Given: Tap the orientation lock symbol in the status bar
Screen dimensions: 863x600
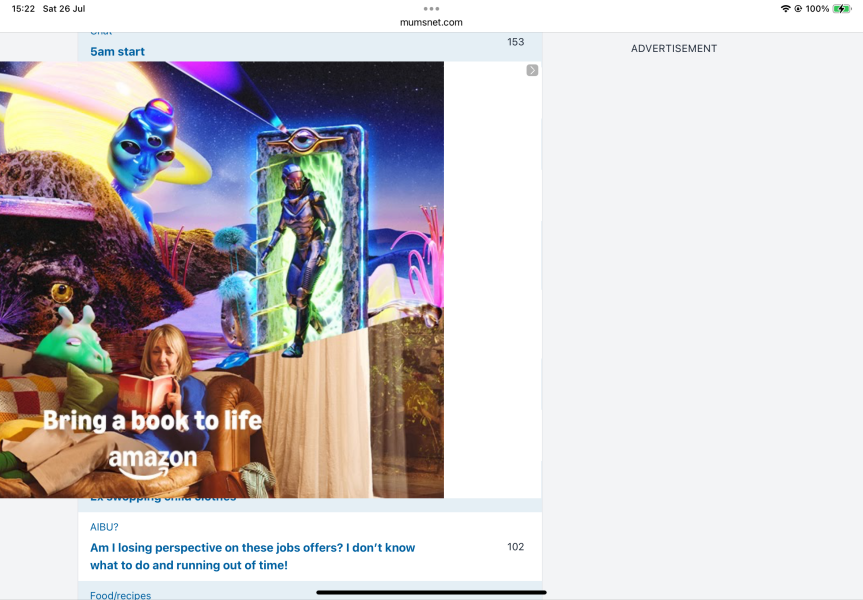Looking at the screenshot, I should pos(798,9).
